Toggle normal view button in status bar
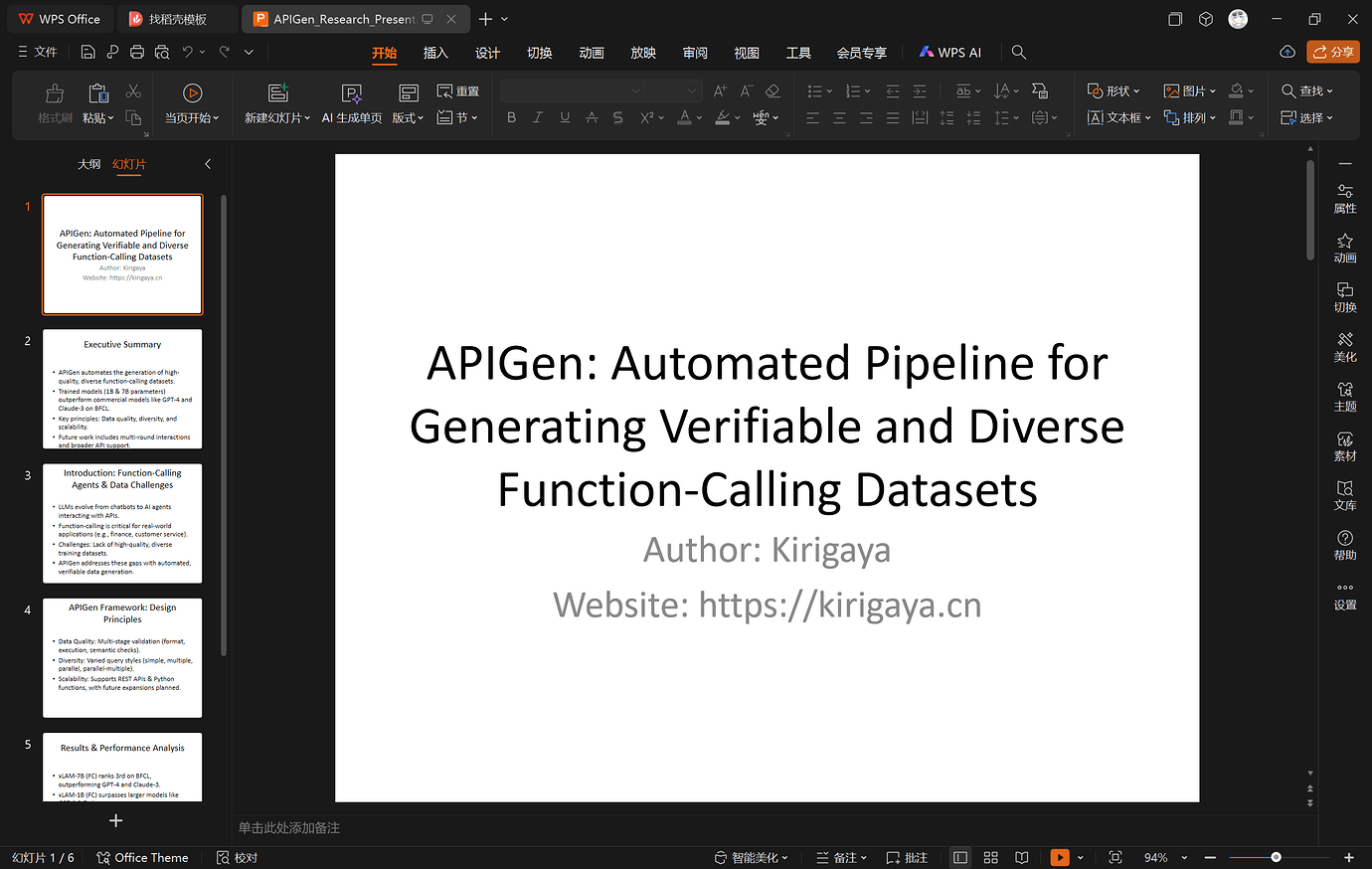 (x=959, y=857)
